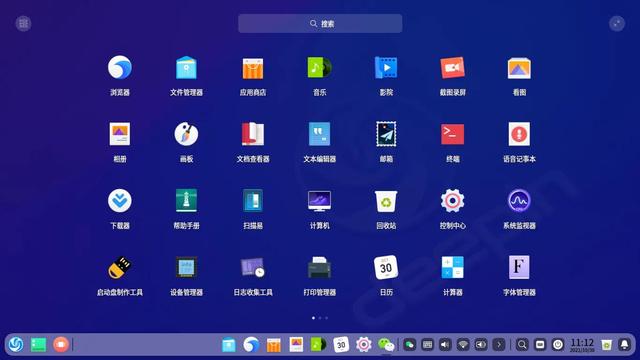Open the trash in the dock

607,345
